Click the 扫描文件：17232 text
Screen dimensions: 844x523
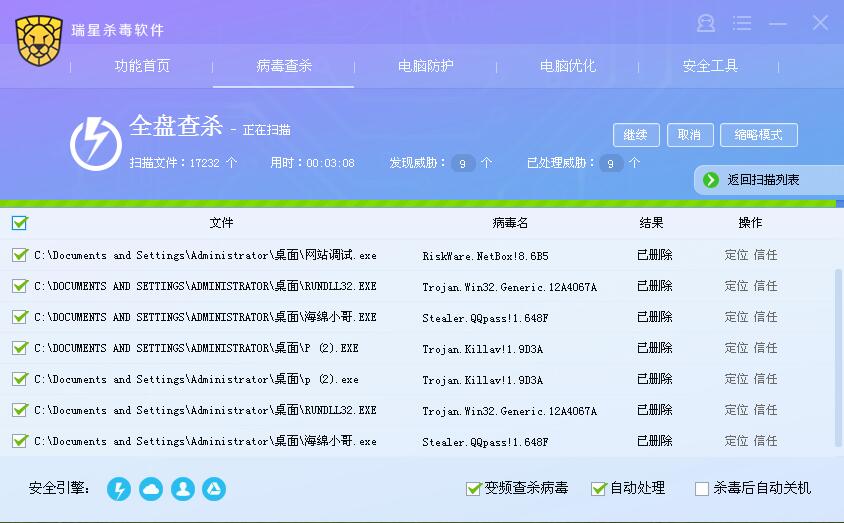[183, 162]
